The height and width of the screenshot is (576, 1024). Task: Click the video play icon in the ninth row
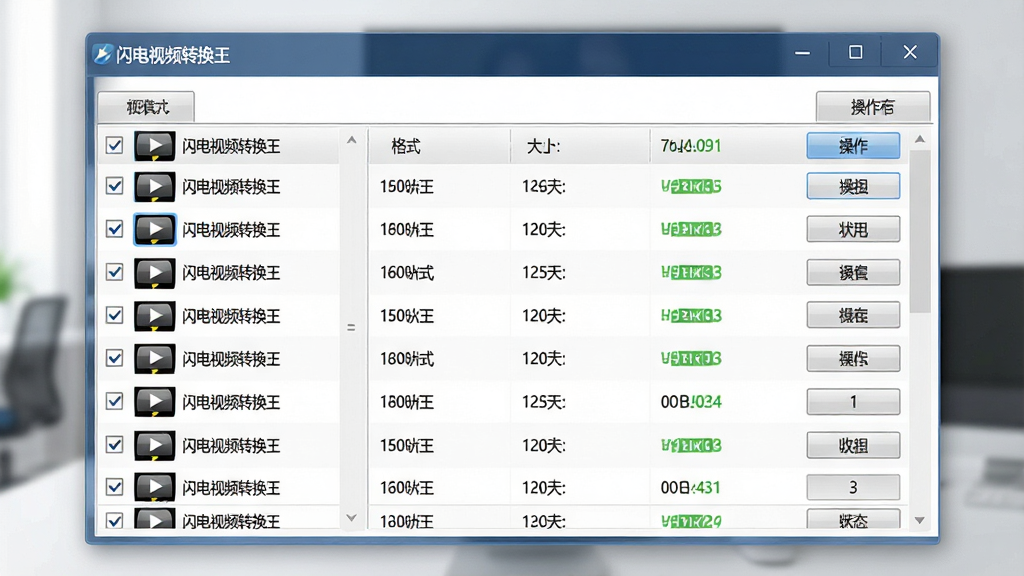point(155,487)
